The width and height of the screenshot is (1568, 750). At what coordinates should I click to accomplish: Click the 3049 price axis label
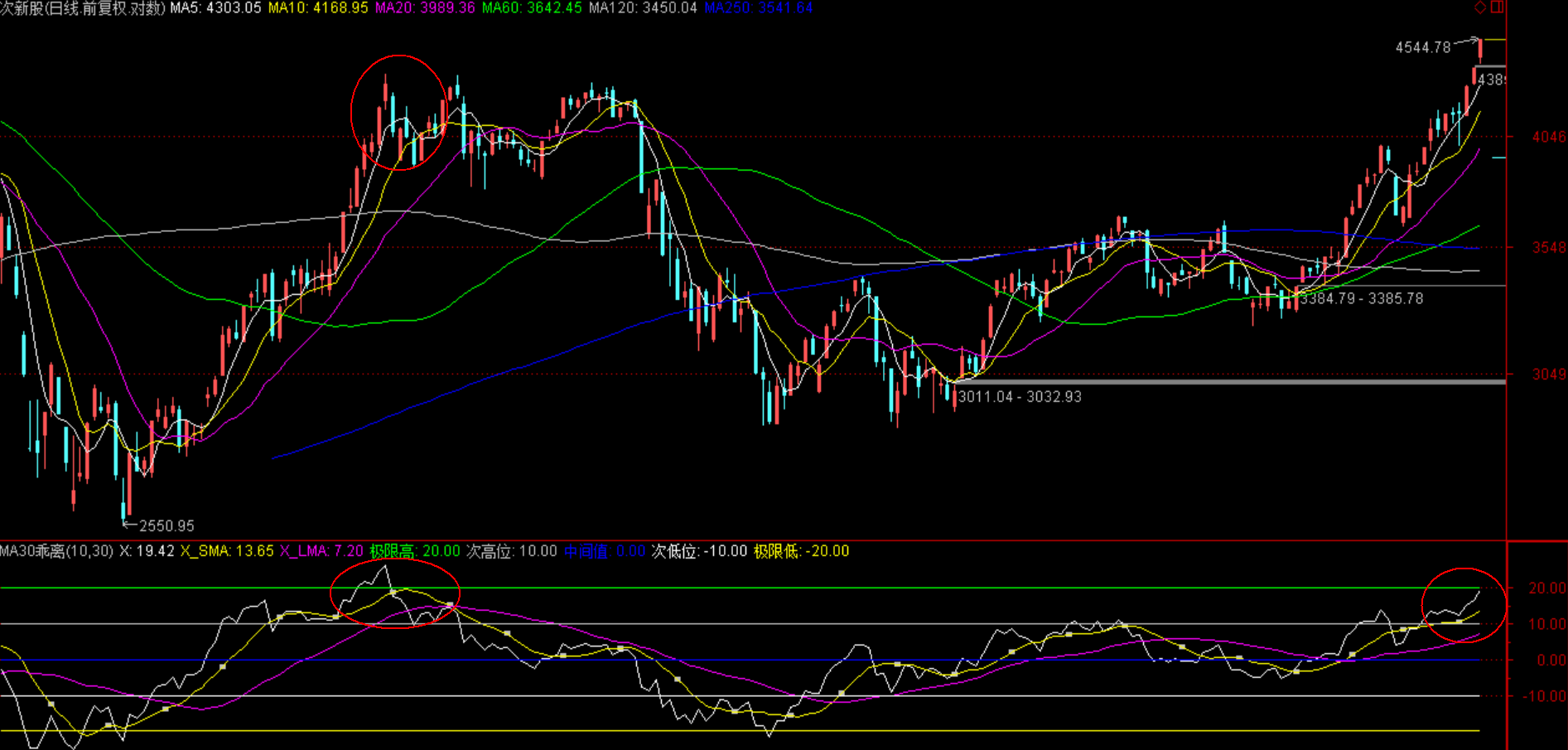1549,374
